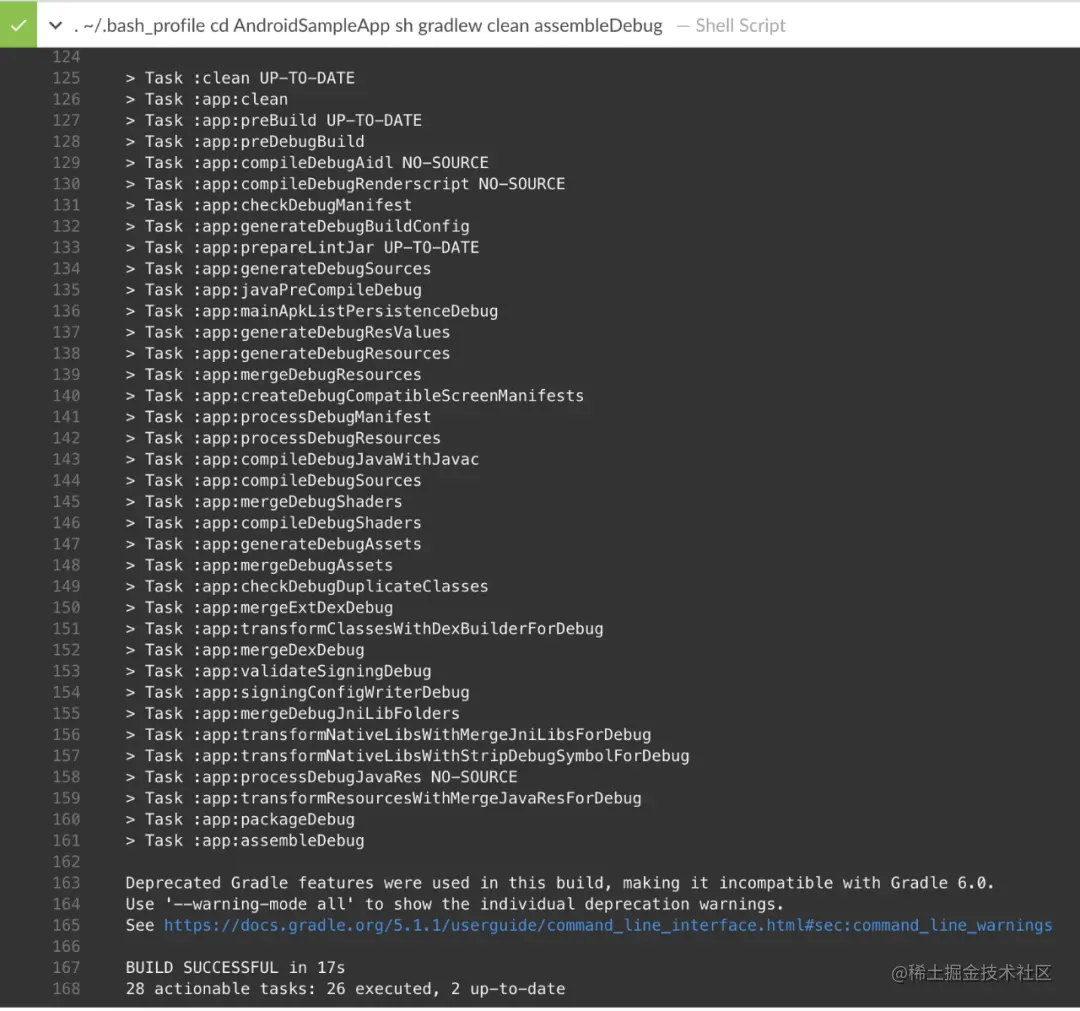Select line 'Task :app:javaPreCompileDebug'
The image size is (1080, 1011).
(273, 290)
